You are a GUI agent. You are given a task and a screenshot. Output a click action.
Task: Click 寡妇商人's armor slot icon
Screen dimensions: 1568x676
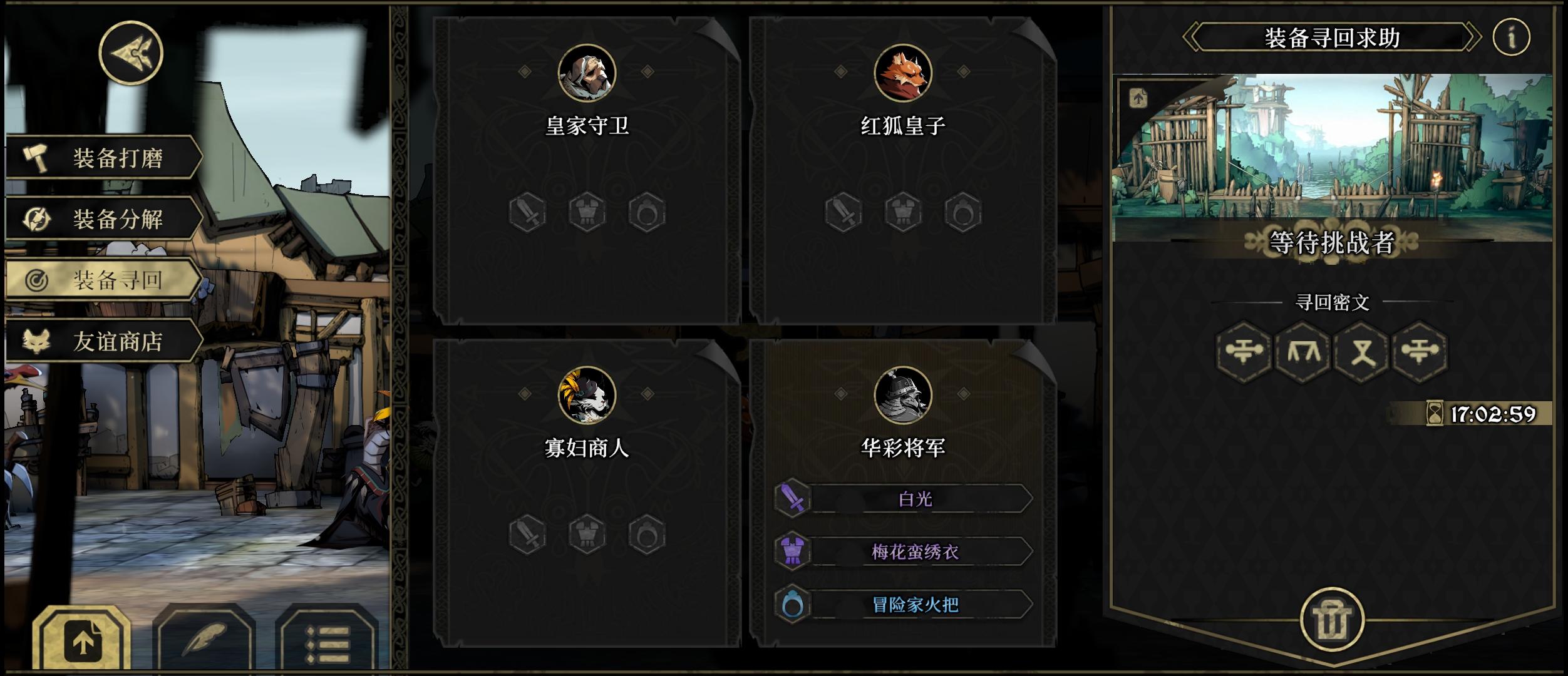coord(587,535)
